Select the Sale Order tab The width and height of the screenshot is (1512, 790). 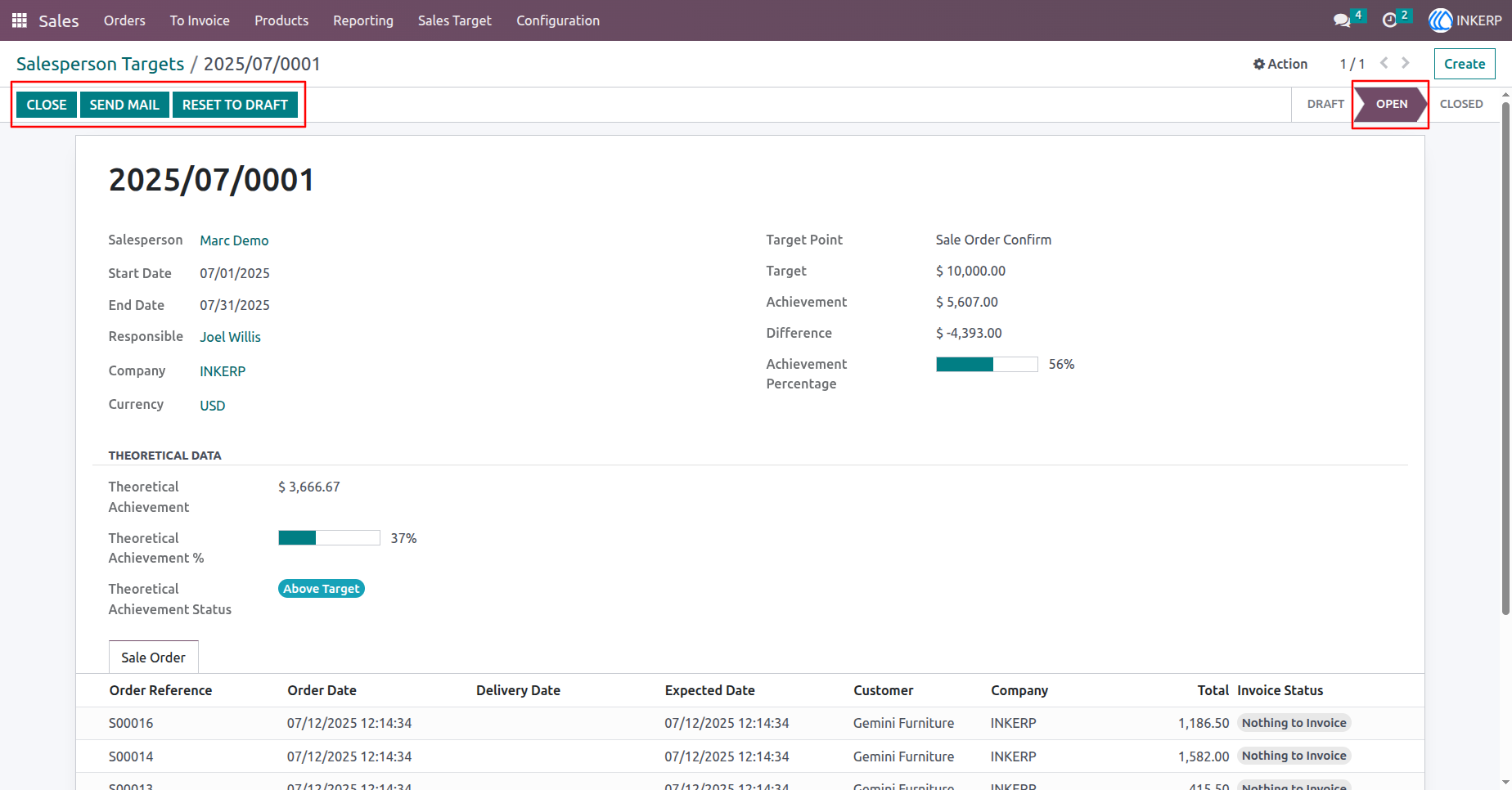coord(154,658)
